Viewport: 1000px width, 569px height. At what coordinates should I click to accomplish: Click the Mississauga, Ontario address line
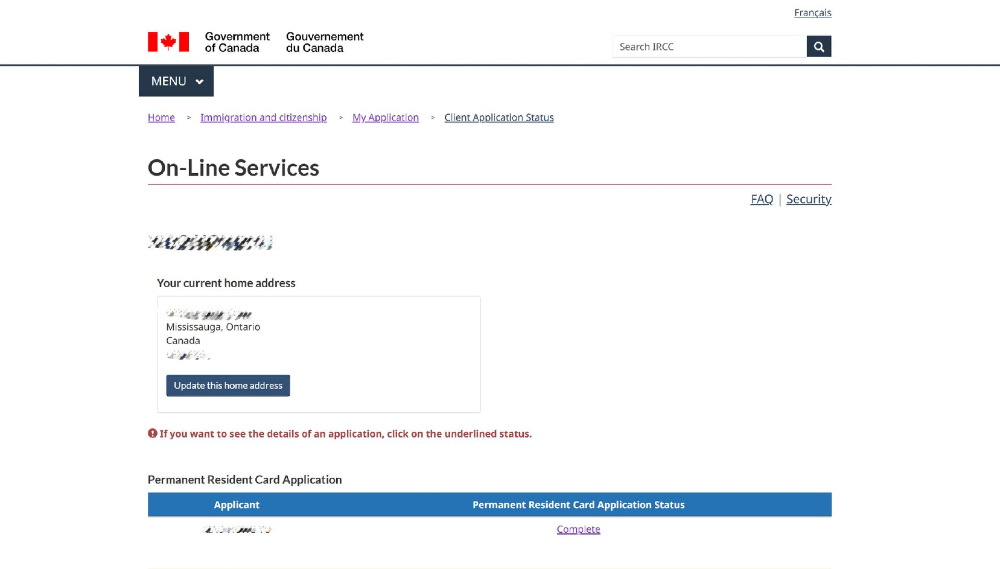pos(213,327)
